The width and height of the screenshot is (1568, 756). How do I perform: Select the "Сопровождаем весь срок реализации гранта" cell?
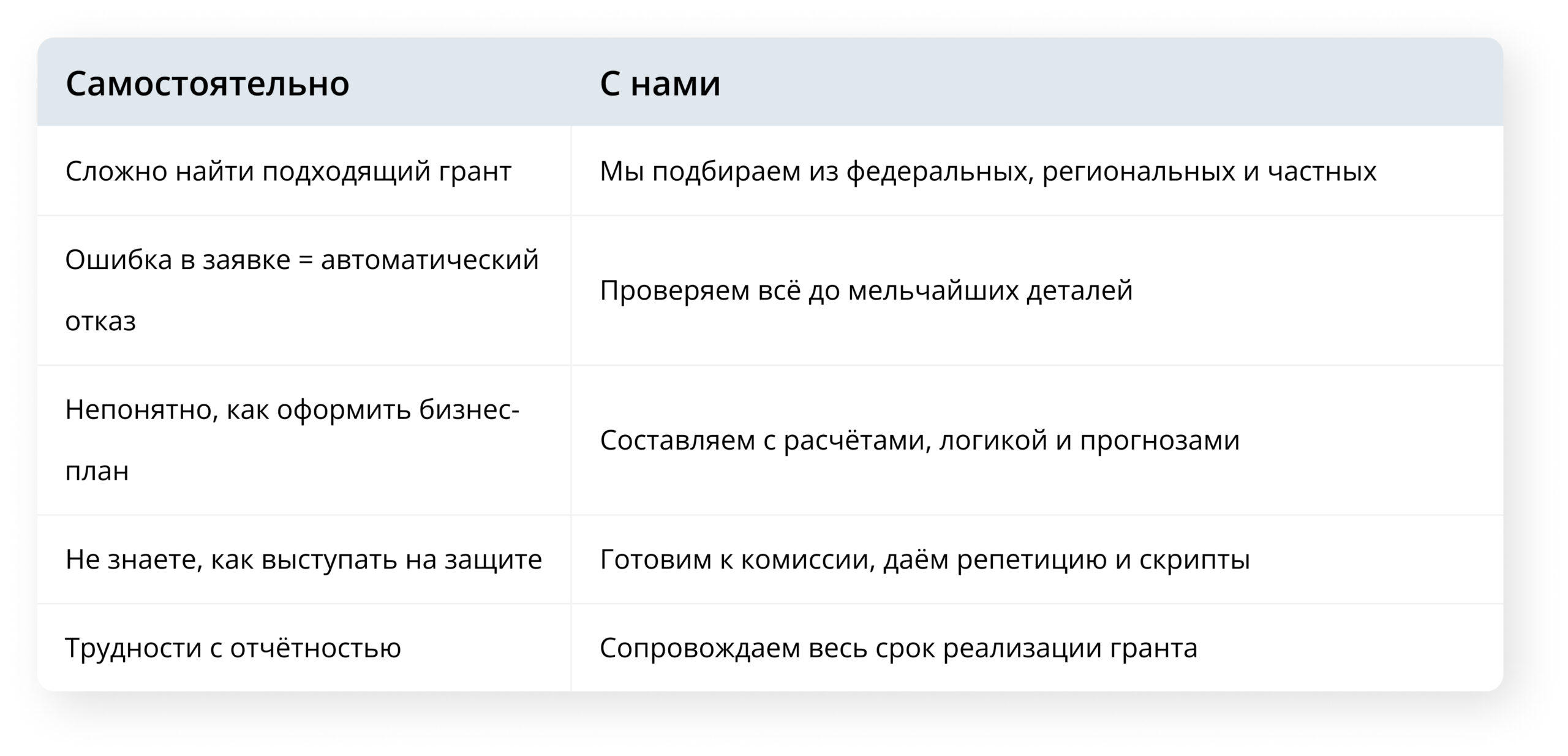(x=1037, y=648)
